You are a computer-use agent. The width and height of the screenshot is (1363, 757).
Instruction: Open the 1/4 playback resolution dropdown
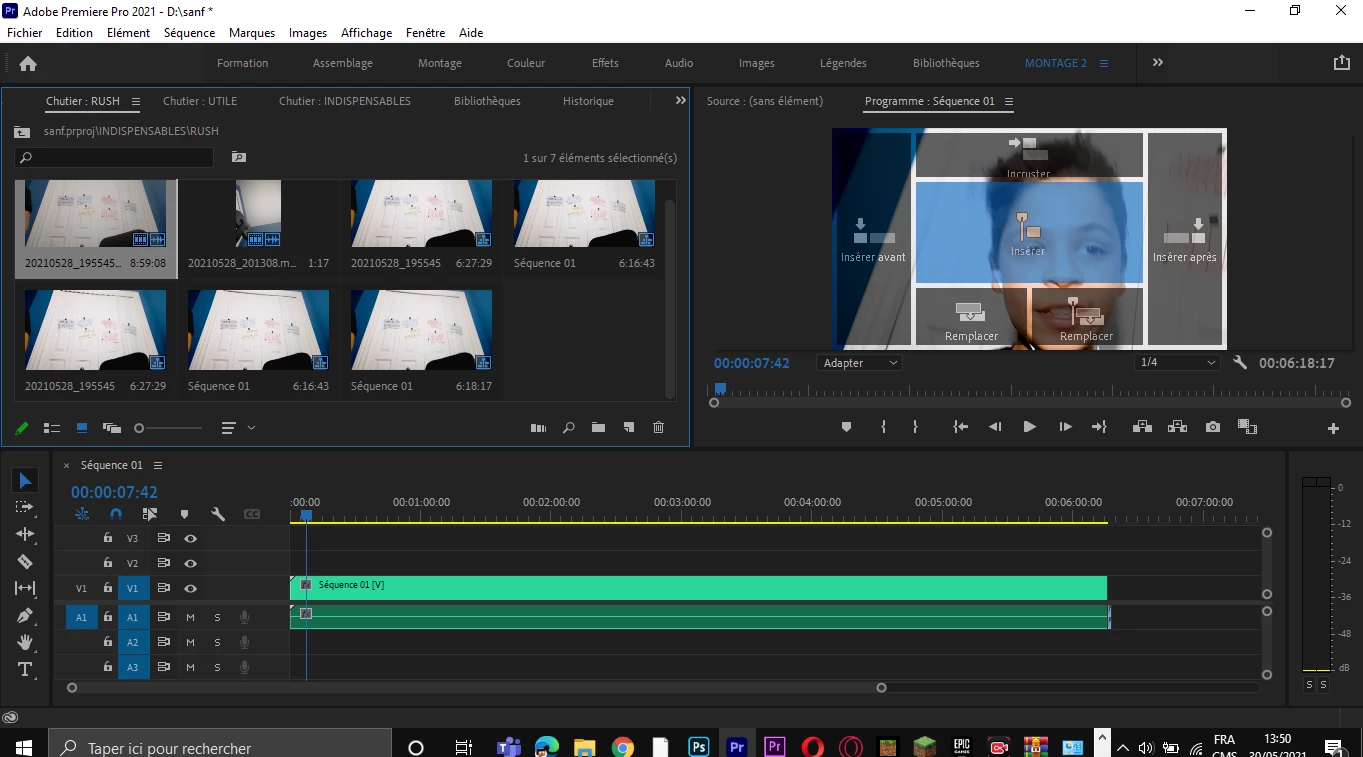click(1178, 363)
